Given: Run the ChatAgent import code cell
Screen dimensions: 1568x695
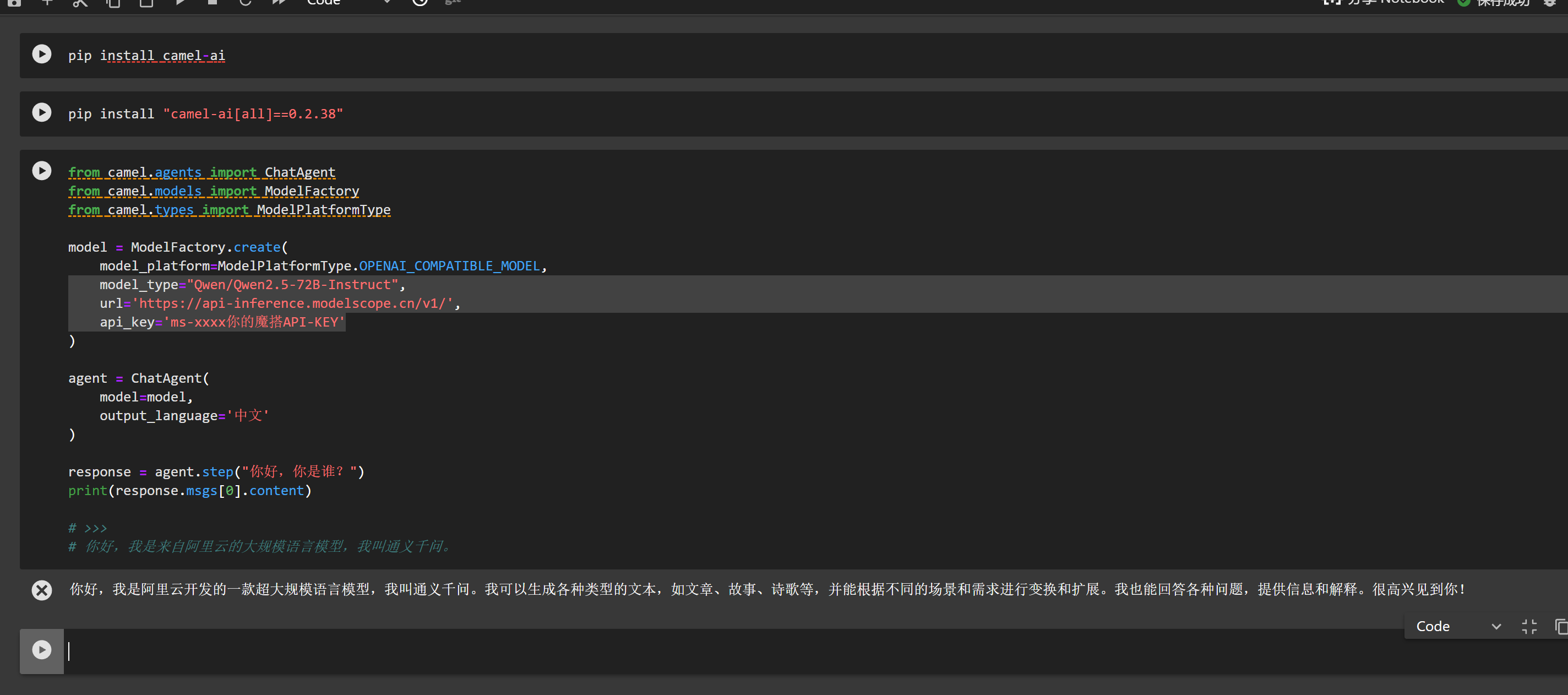Looking at the screenshot, I should (x=41, y=171).
